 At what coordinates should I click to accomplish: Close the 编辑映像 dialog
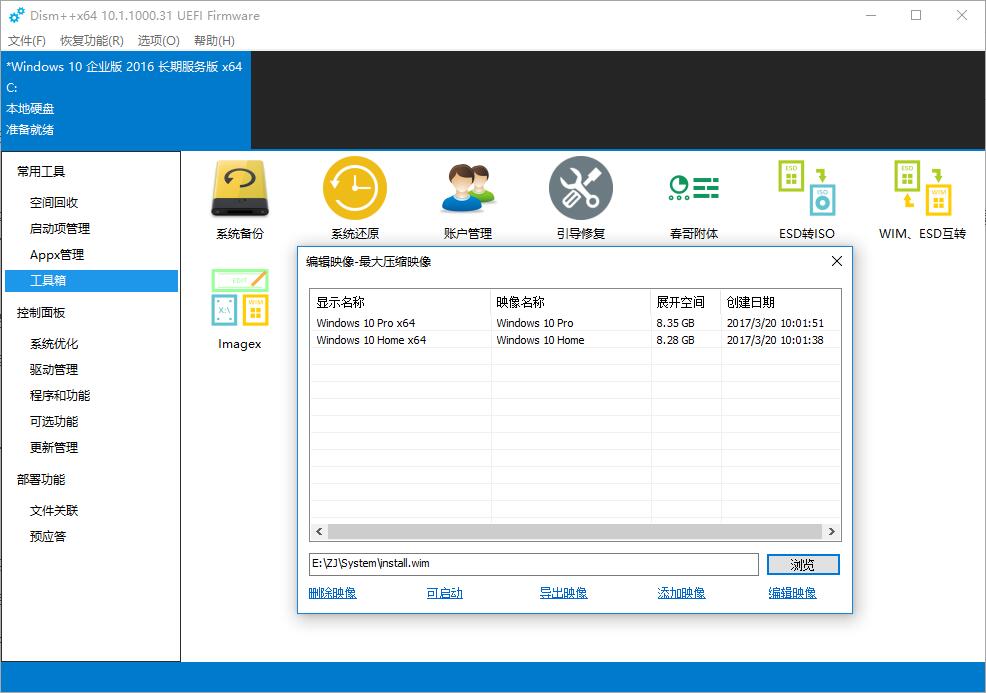tap(837, 261)
